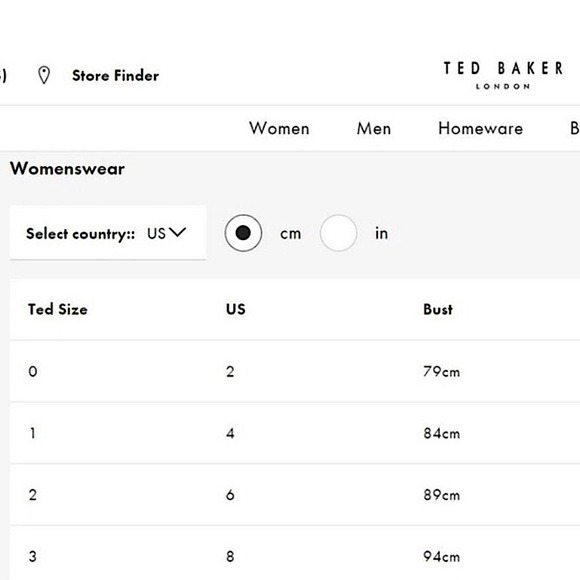The height and width of the screenshot is (580, 580).
Task: Select the row with 84cm bust
Action: coord(295,433)
